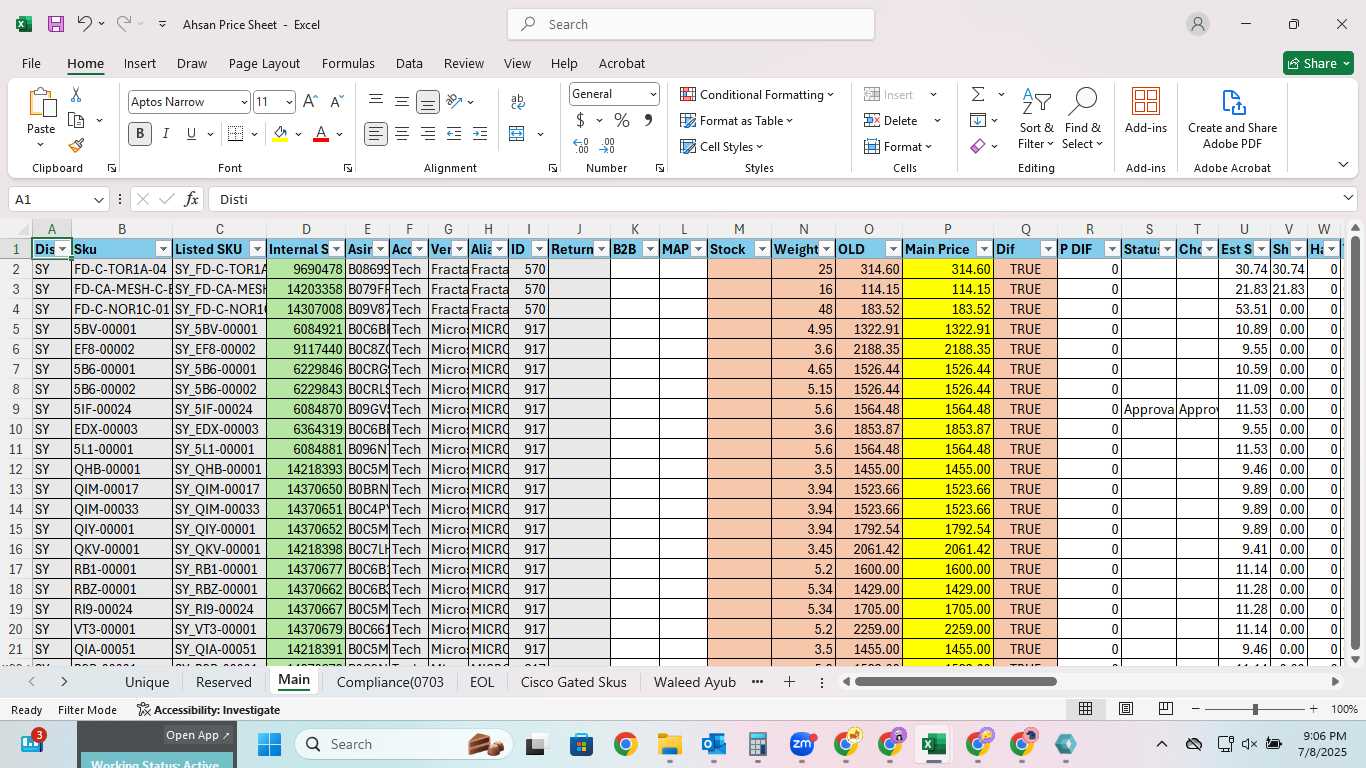Click the Increase Font Size icon
This screenshot has width=1366, height=768.
[310, 102]
